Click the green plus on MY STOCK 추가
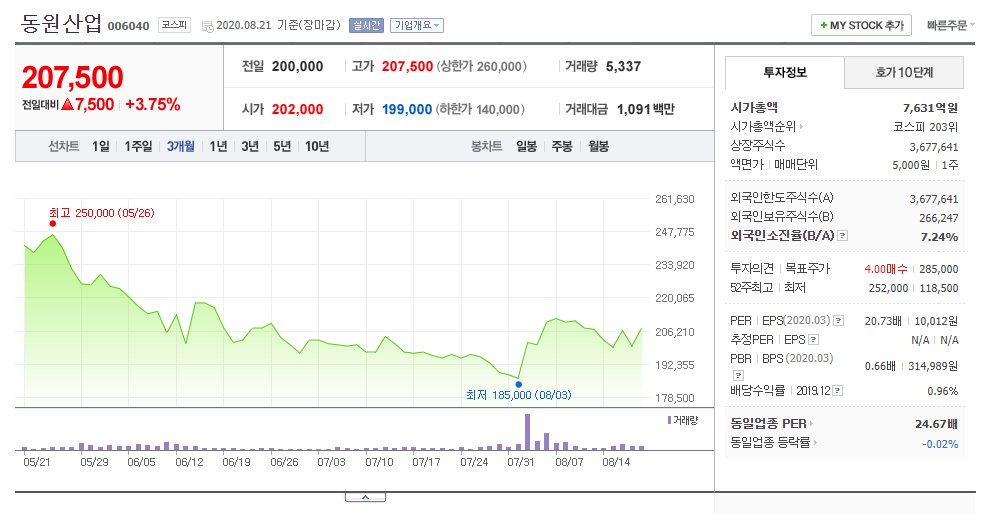The image size is (989, 514). coord(823,25)
